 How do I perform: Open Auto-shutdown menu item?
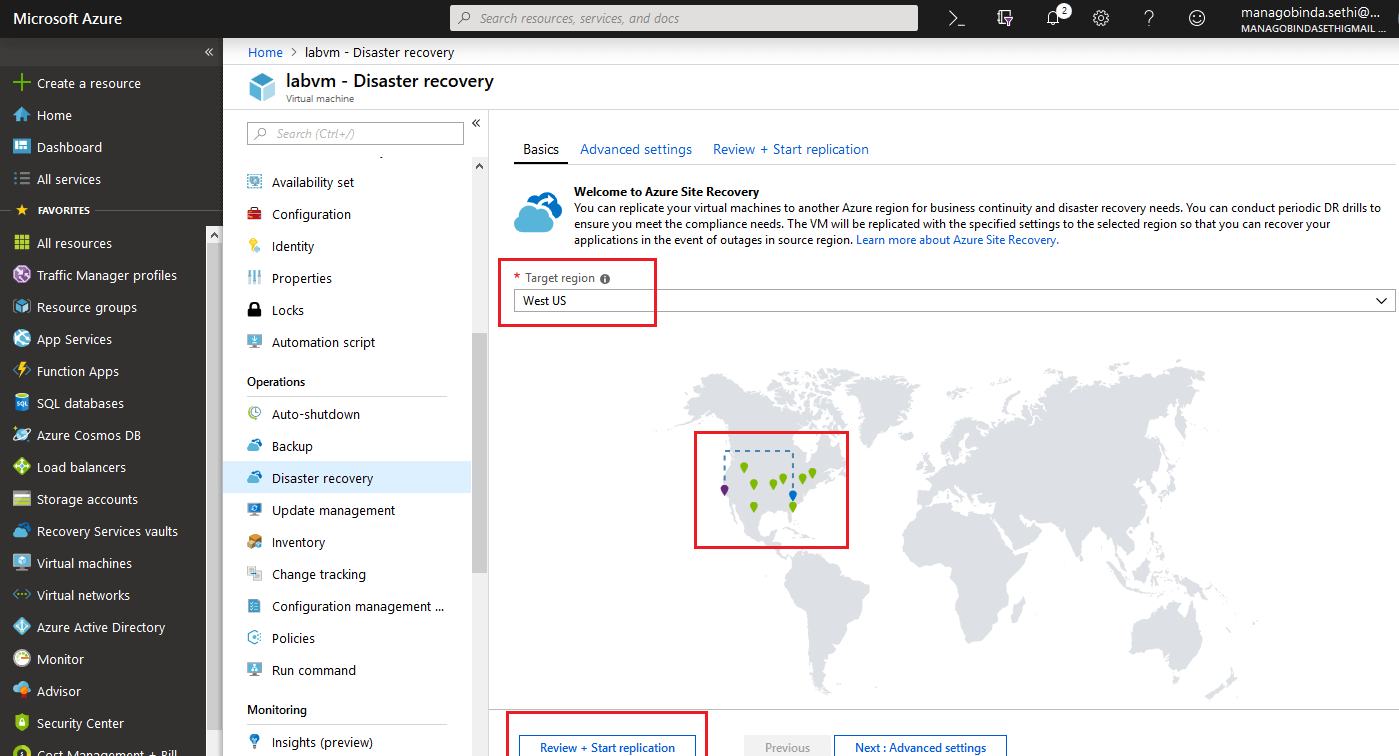pos(315,414)
